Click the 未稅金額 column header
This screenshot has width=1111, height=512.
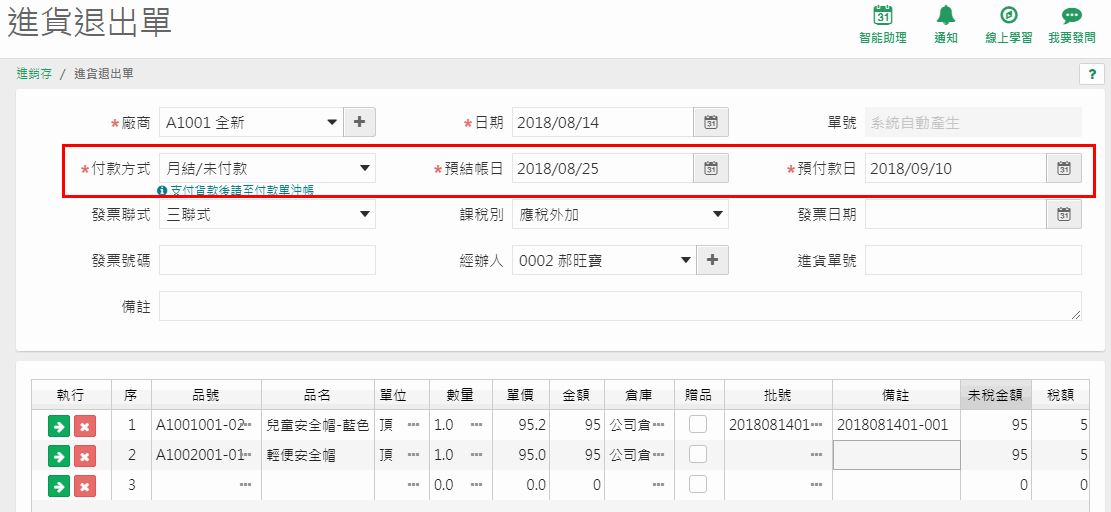point(996,395)
